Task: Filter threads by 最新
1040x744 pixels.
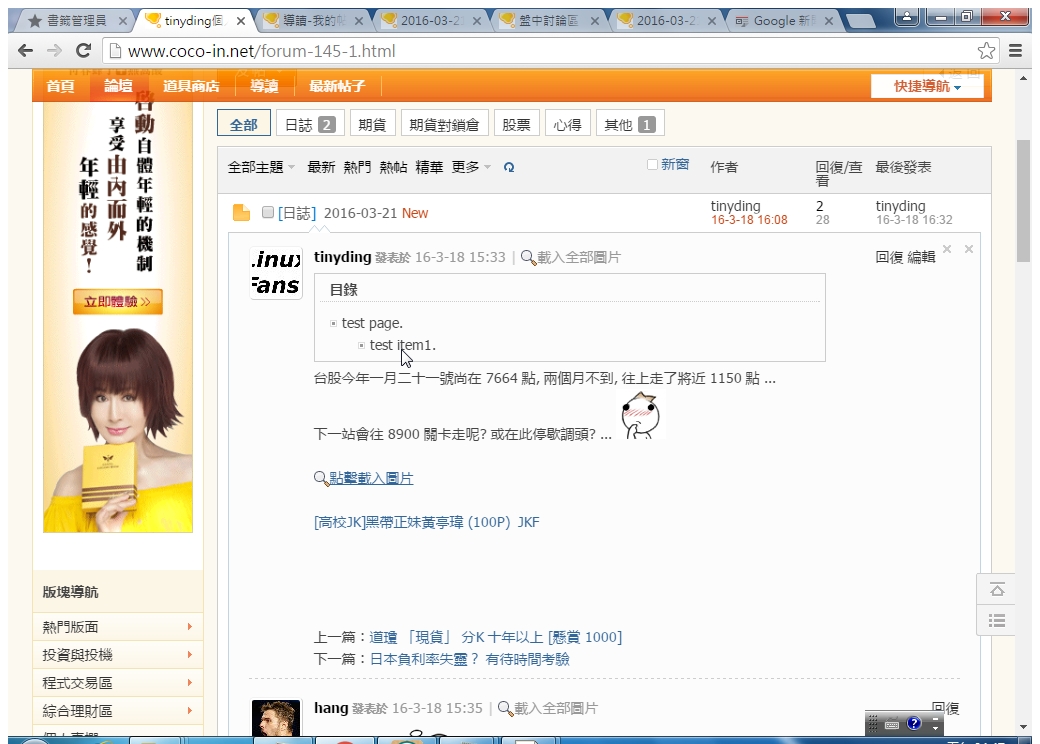Action: pos(321,167)
